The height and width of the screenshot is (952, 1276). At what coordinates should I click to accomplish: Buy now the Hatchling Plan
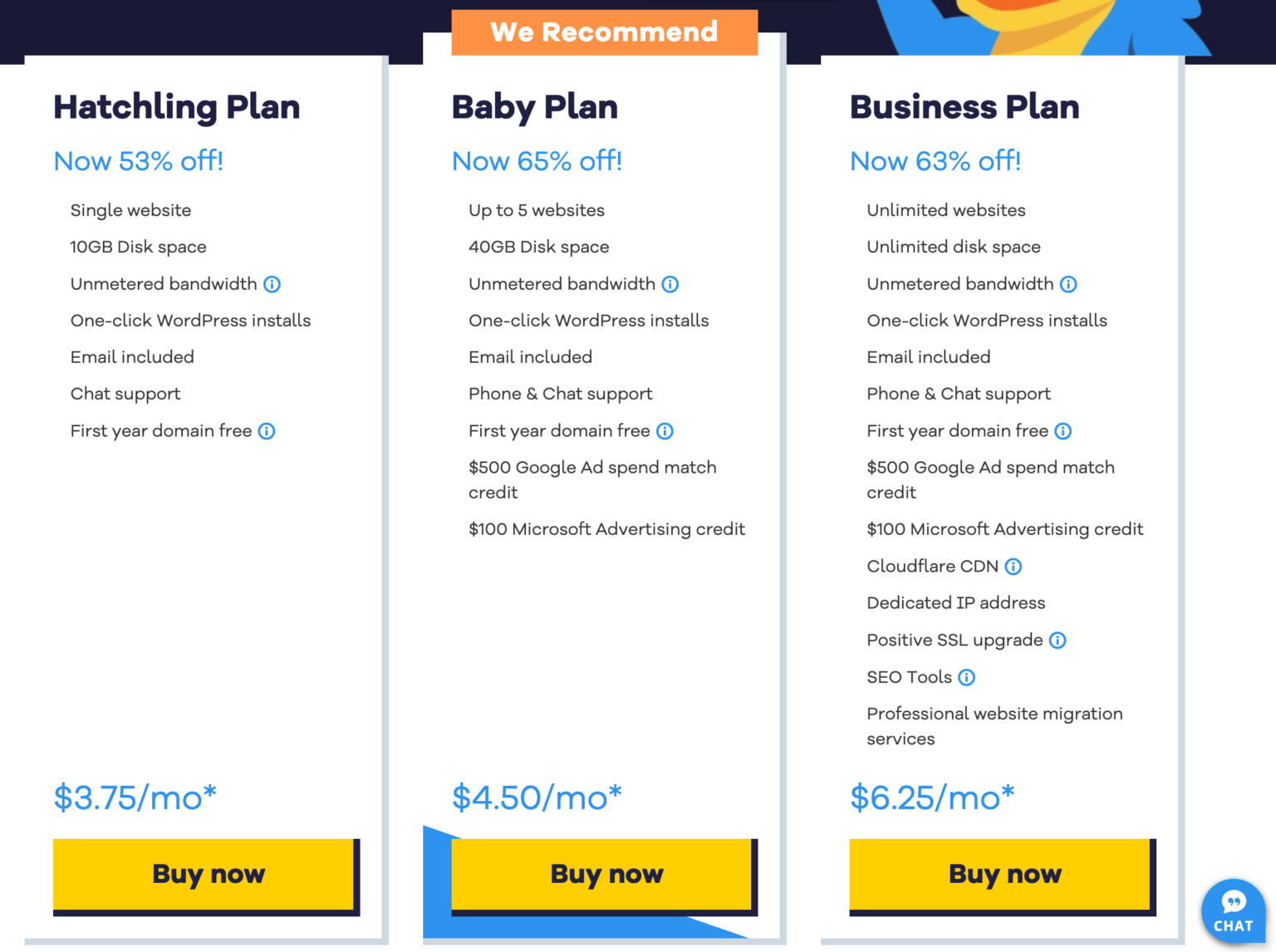[x=206, y=875]
